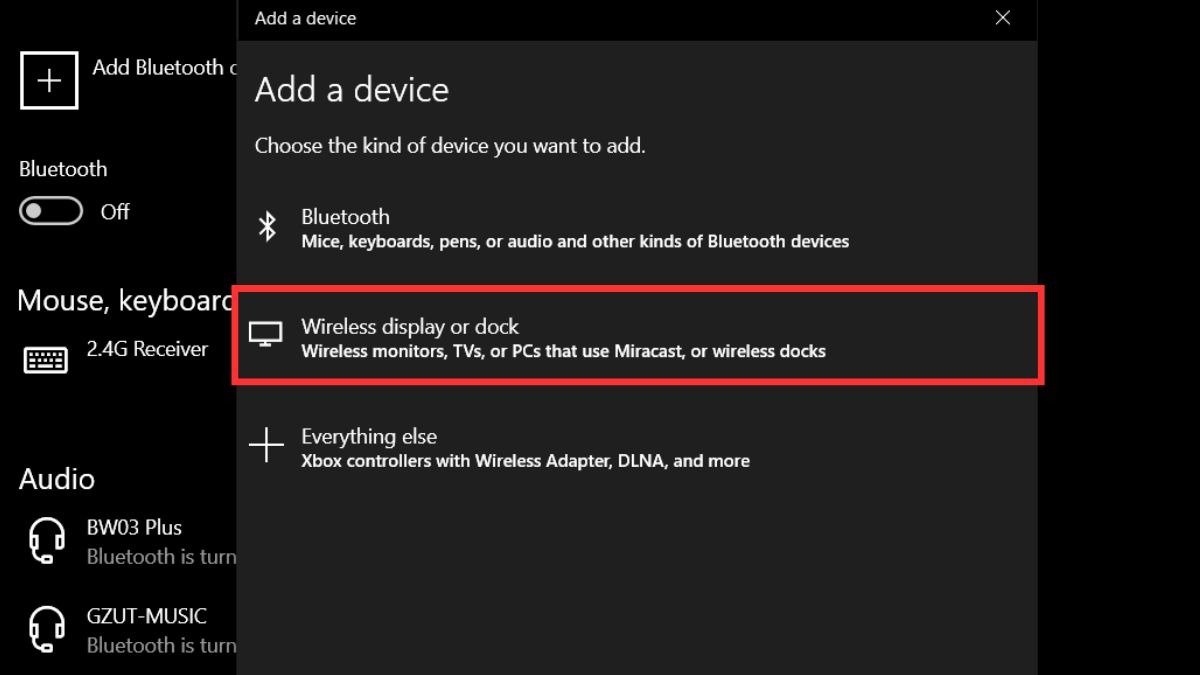This screenshot has height=675, width=1200.
Task: Click the headset icon next to BW03 Plus
Action: [x=46, y=541]
